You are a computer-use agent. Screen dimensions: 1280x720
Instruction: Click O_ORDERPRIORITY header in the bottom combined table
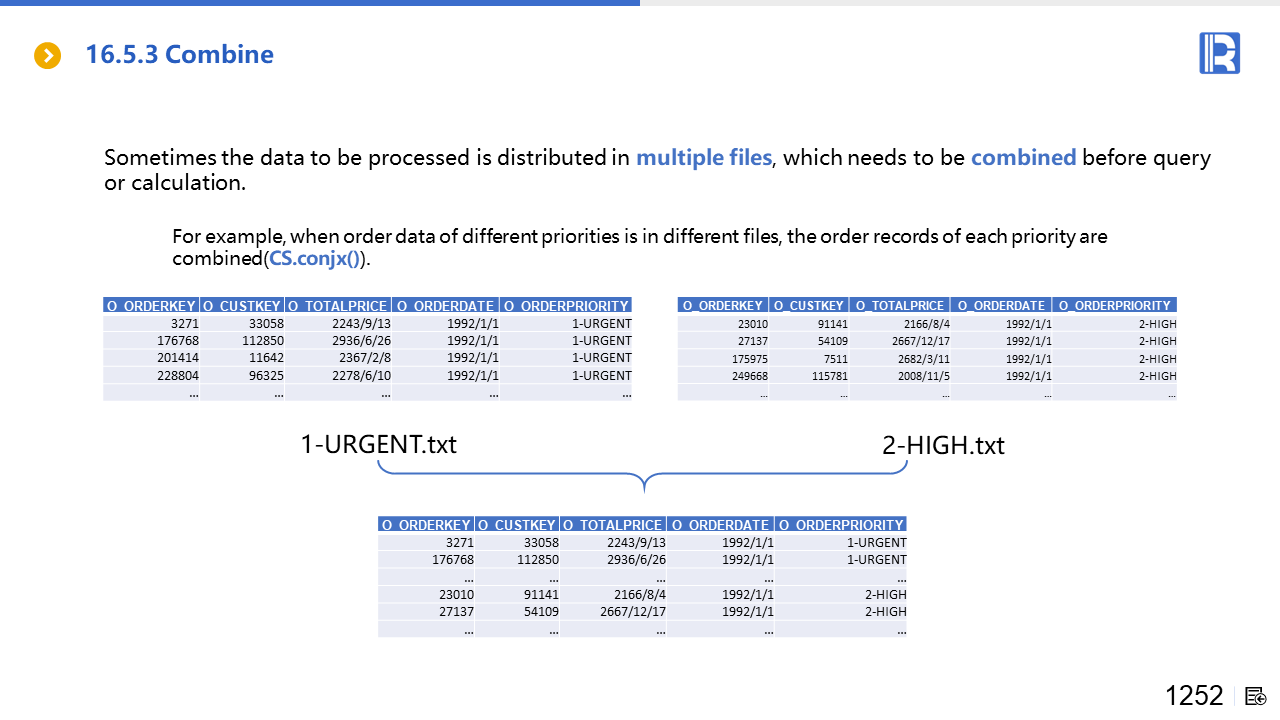pos(840,524)
